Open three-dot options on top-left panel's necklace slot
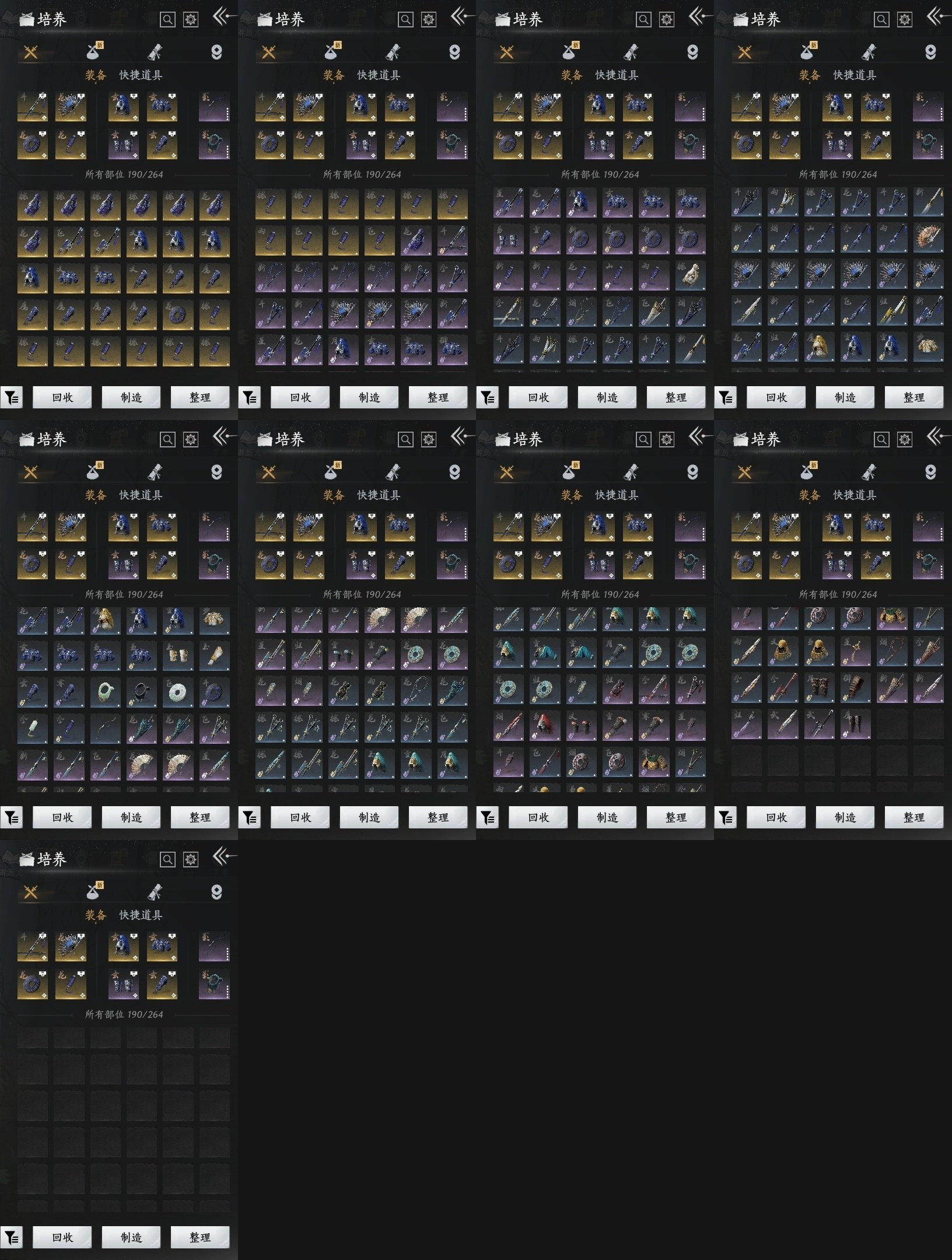This screenshot has width=952, height=1260. 228,150
